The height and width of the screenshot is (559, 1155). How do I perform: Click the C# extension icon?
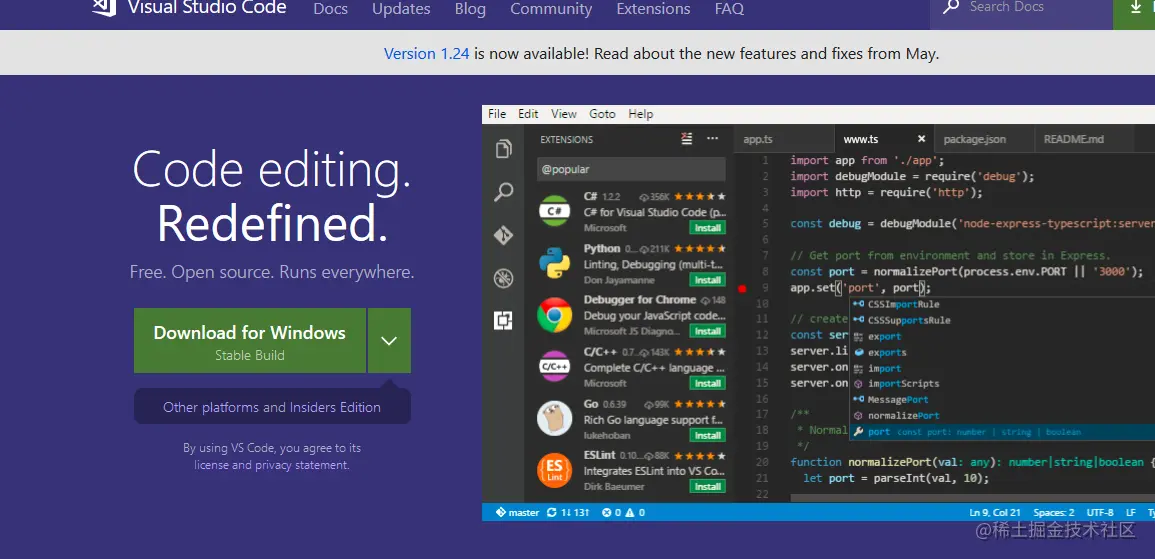pyautogui.click(x=555, y=211)
